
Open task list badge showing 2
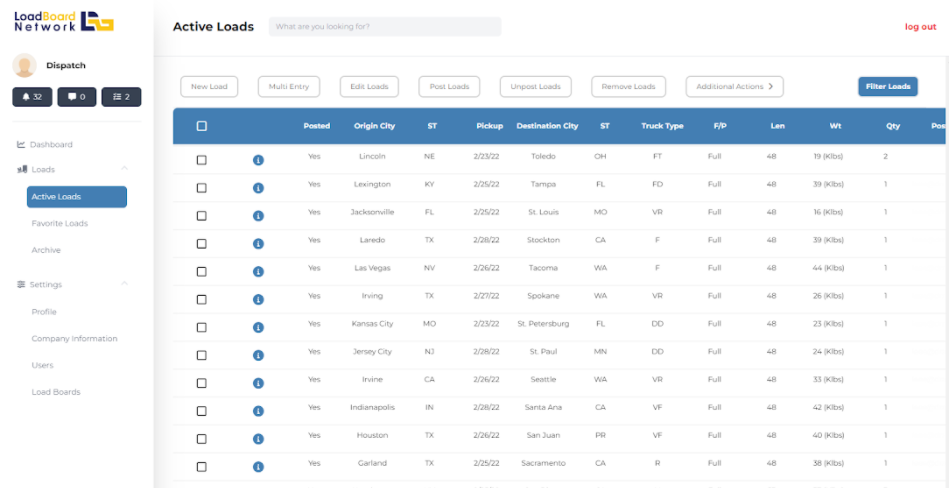pos(122,97)
